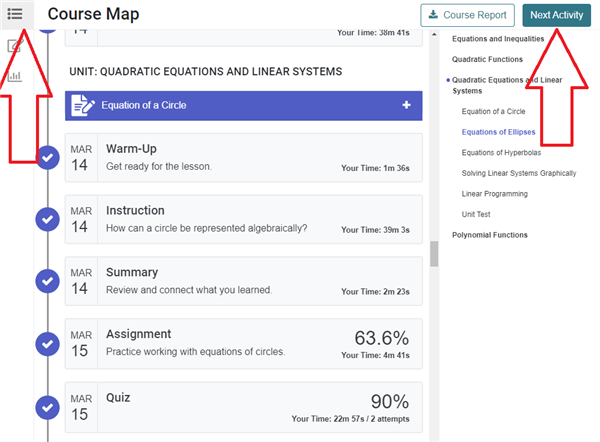Click the MAR 14 date on Warm-Up

(x=81, y=157)
